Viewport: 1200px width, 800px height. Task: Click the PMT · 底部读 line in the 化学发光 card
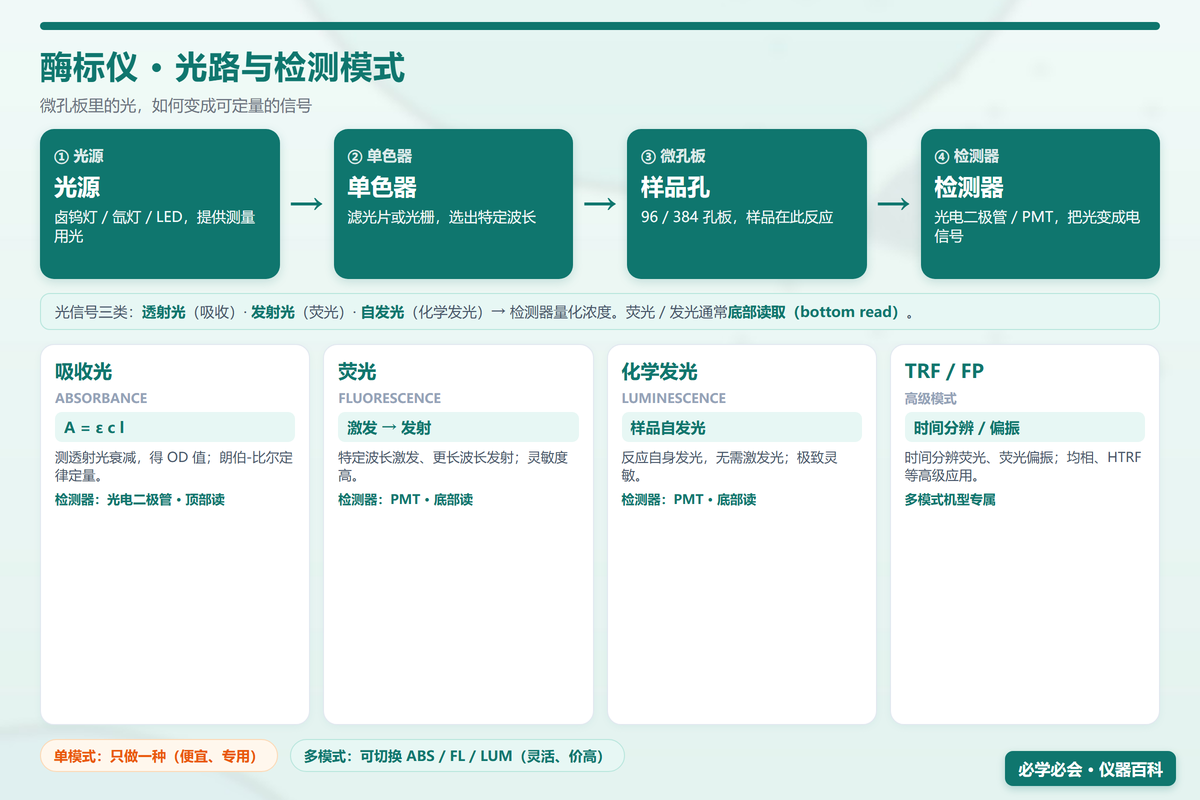688,499
